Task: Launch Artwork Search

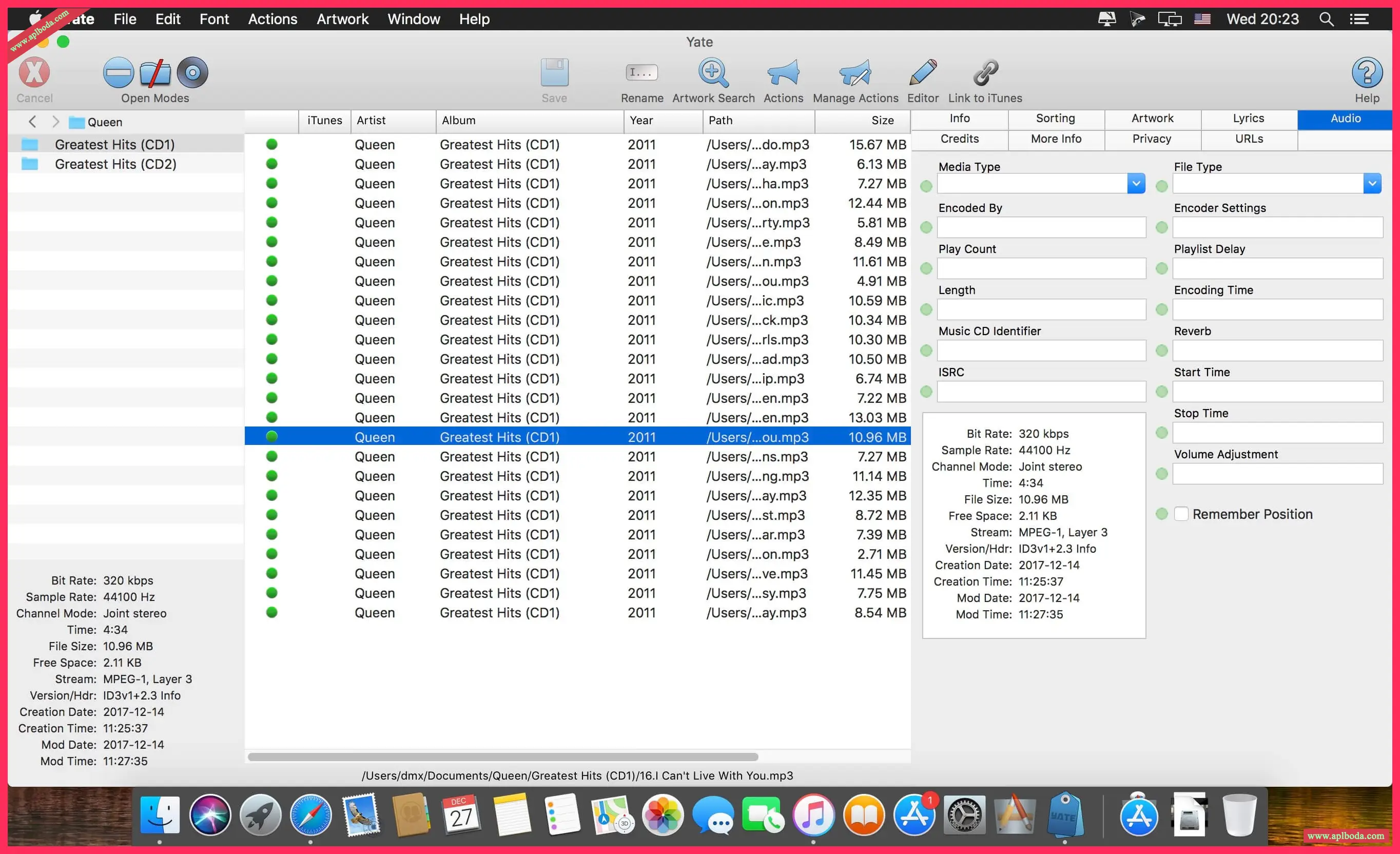Action: (713, 73)
